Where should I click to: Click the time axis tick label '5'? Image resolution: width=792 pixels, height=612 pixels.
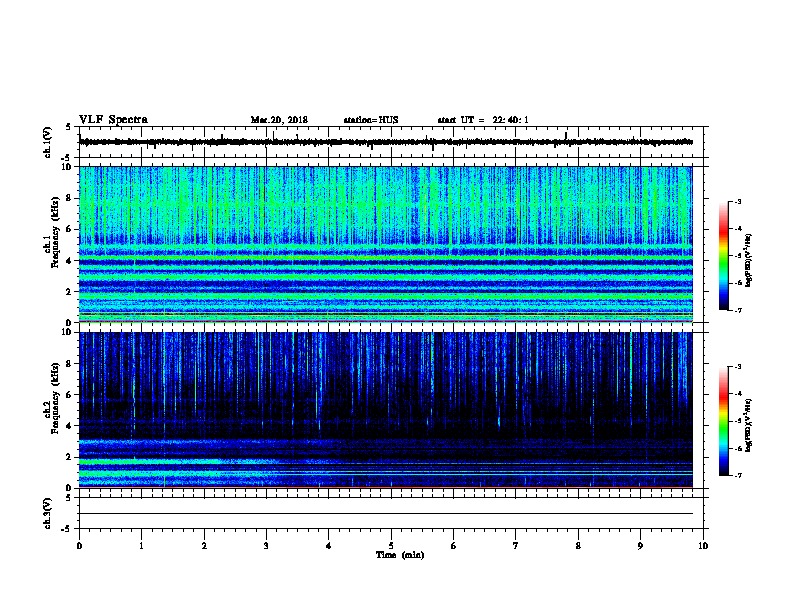[391, 546]
